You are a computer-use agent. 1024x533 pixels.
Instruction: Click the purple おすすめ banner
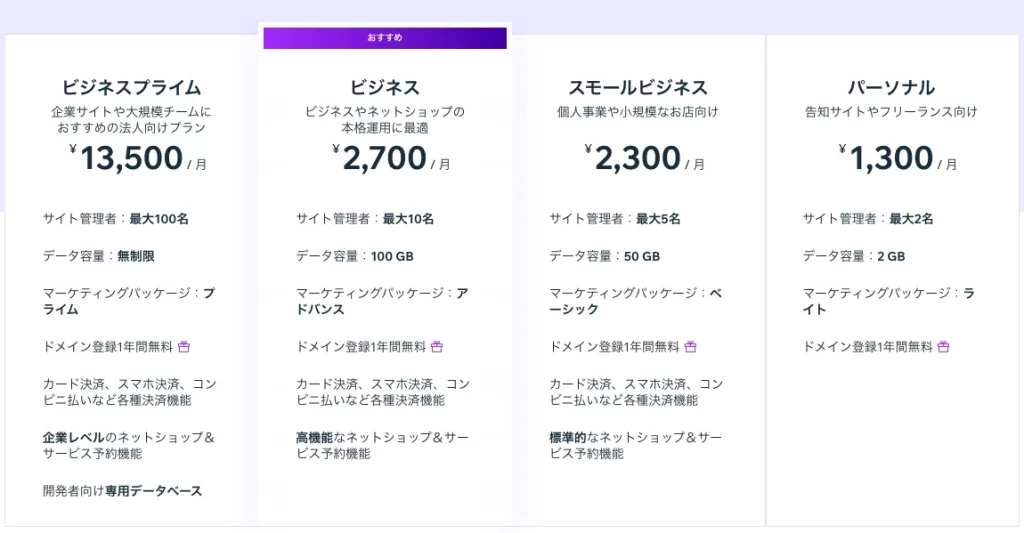click(x=385, y=38)
